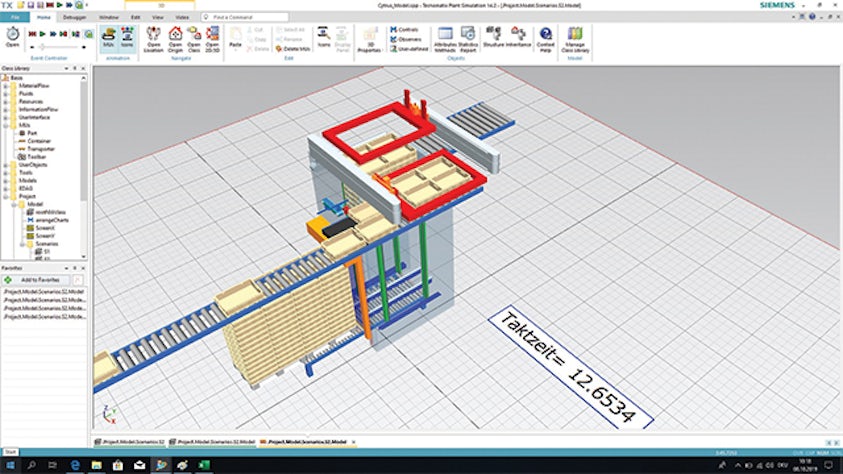Toggle MUs animation button

[109, 38]
